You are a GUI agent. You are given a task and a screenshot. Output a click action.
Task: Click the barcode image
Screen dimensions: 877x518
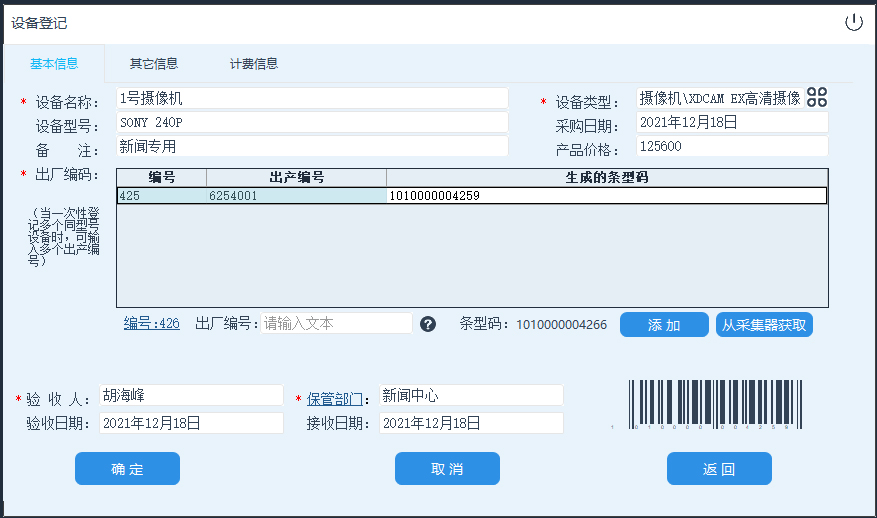(715, 404)
